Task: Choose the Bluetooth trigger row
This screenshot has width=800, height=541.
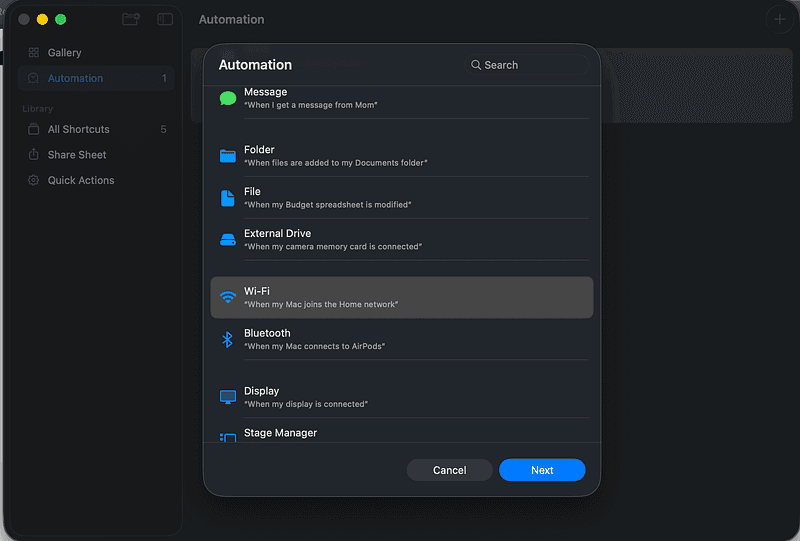Action: pos(402,339)
